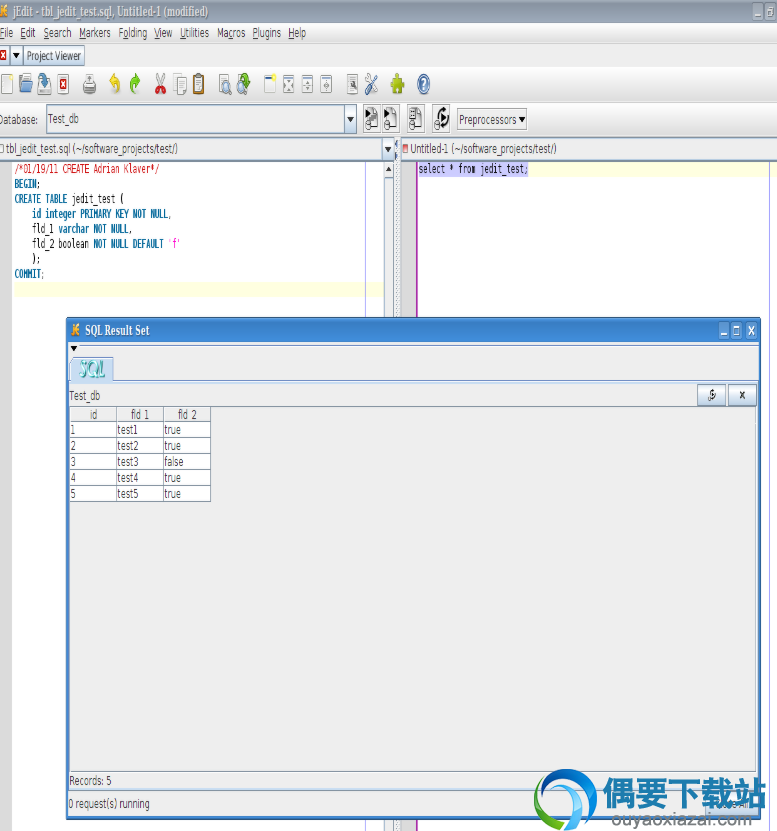Select the cell containing test2

[140, 446]
